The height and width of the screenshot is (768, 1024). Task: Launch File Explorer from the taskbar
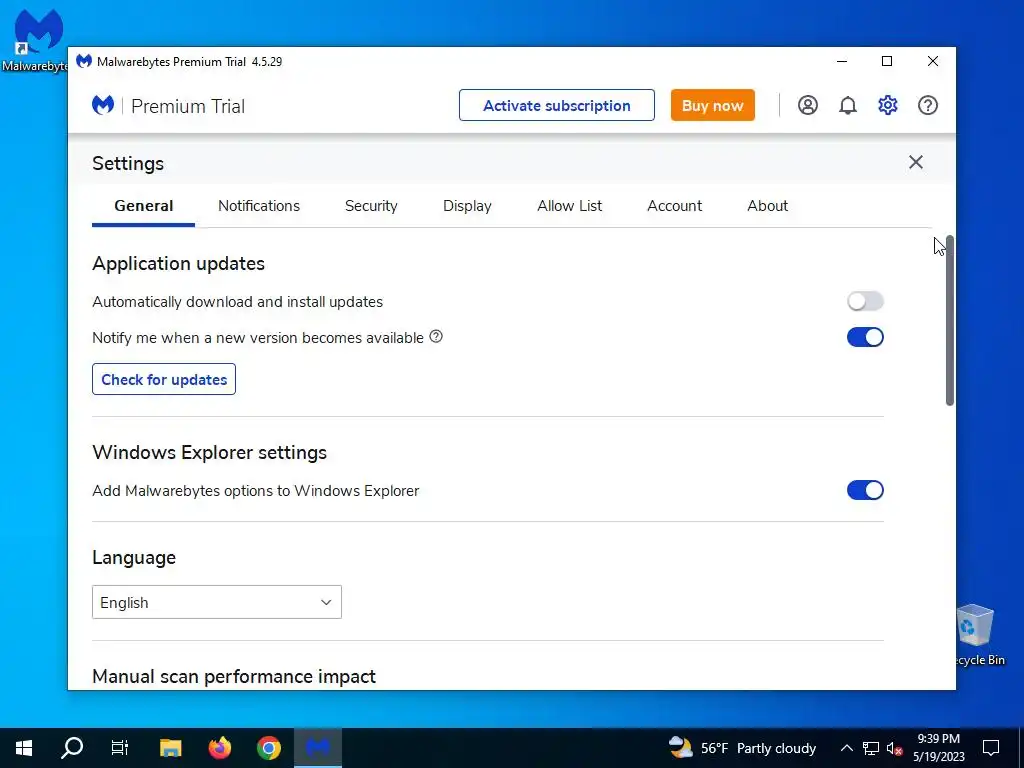pyautogui.click(x=170, y=748)
